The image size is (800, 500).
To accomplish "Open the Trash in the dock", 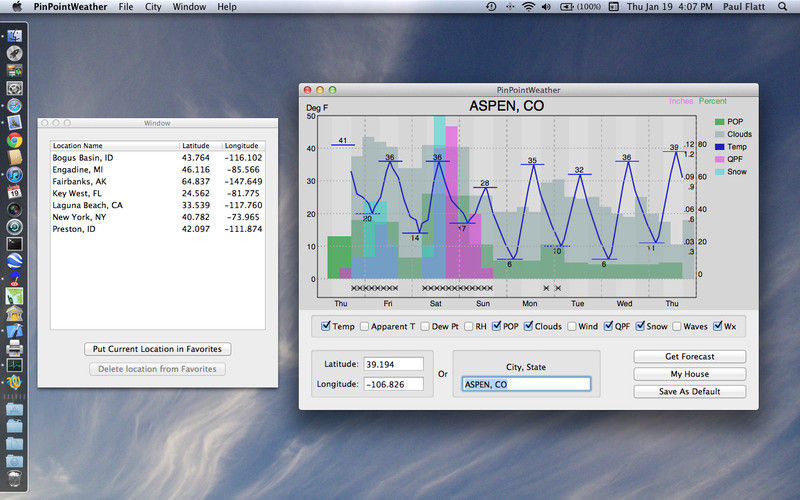I will tap(14, 480).
